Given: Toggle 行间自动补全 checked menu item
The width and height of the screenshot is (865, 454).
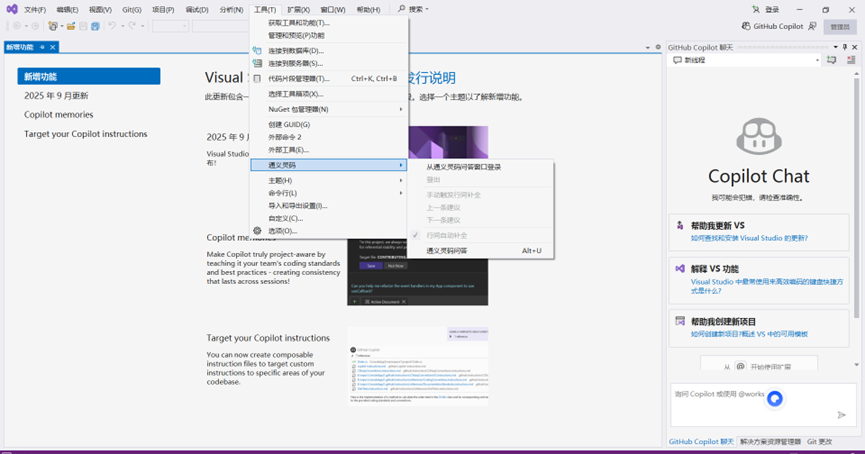Looking at the screenshot, I should coord(480,235).
